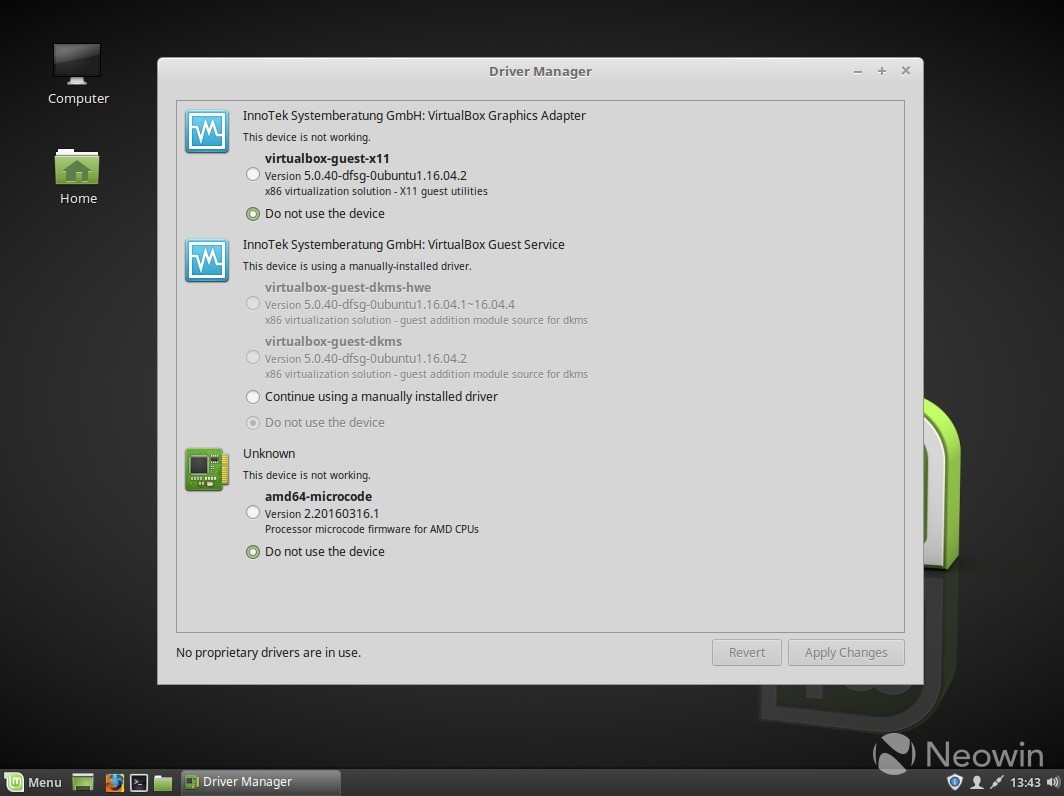This screenshot has width=1064, height=796.
Task: Select Do not use the device for Unknown
Action: coord(252,552)
